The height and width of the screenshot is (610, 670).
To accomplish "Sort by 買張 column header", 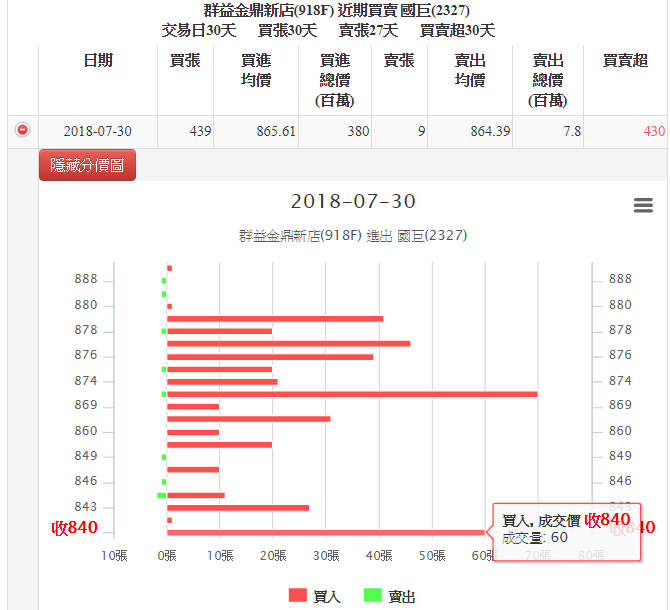I will pos(185,61).
